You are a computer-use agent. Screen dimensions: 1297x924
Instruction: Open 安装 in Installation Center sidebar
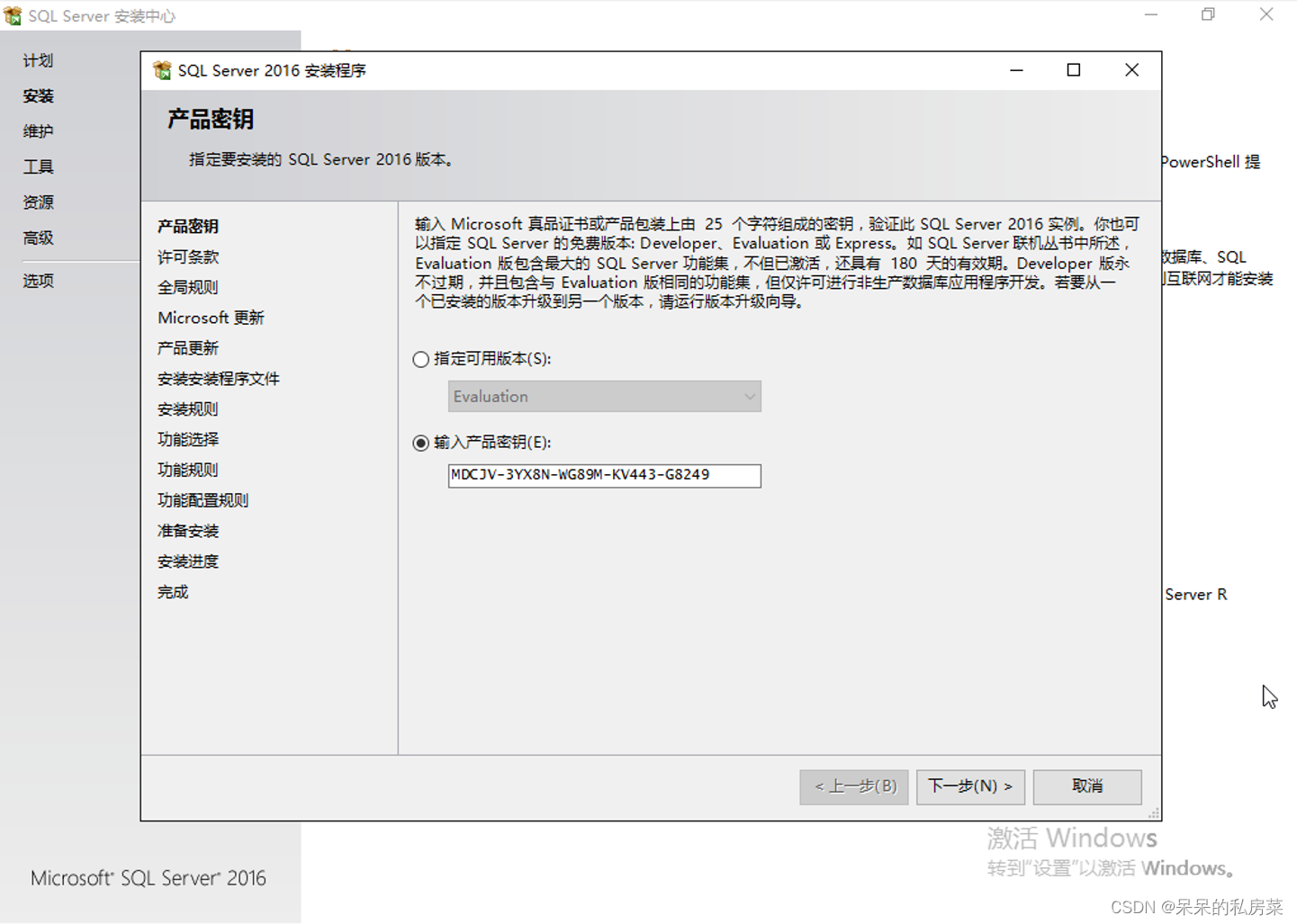tap(38, 95)
